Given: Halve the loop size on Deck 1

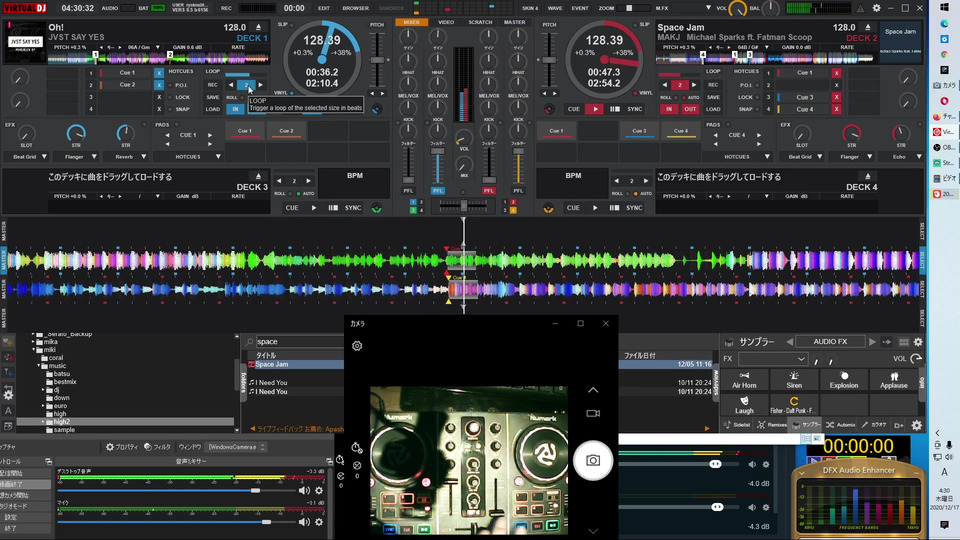Looking at the screenshot, I should 231,85.
